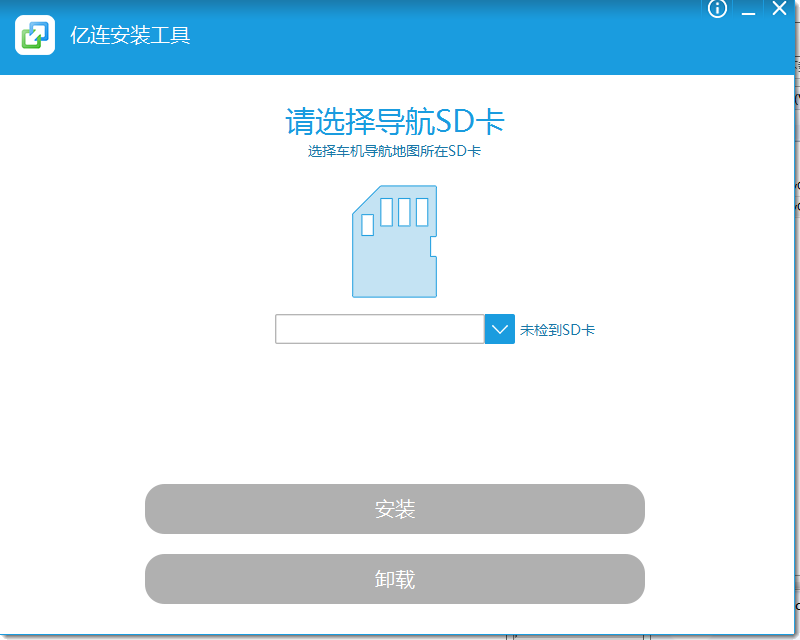Click inside the SD card path input field

click(x=380, y=328)
